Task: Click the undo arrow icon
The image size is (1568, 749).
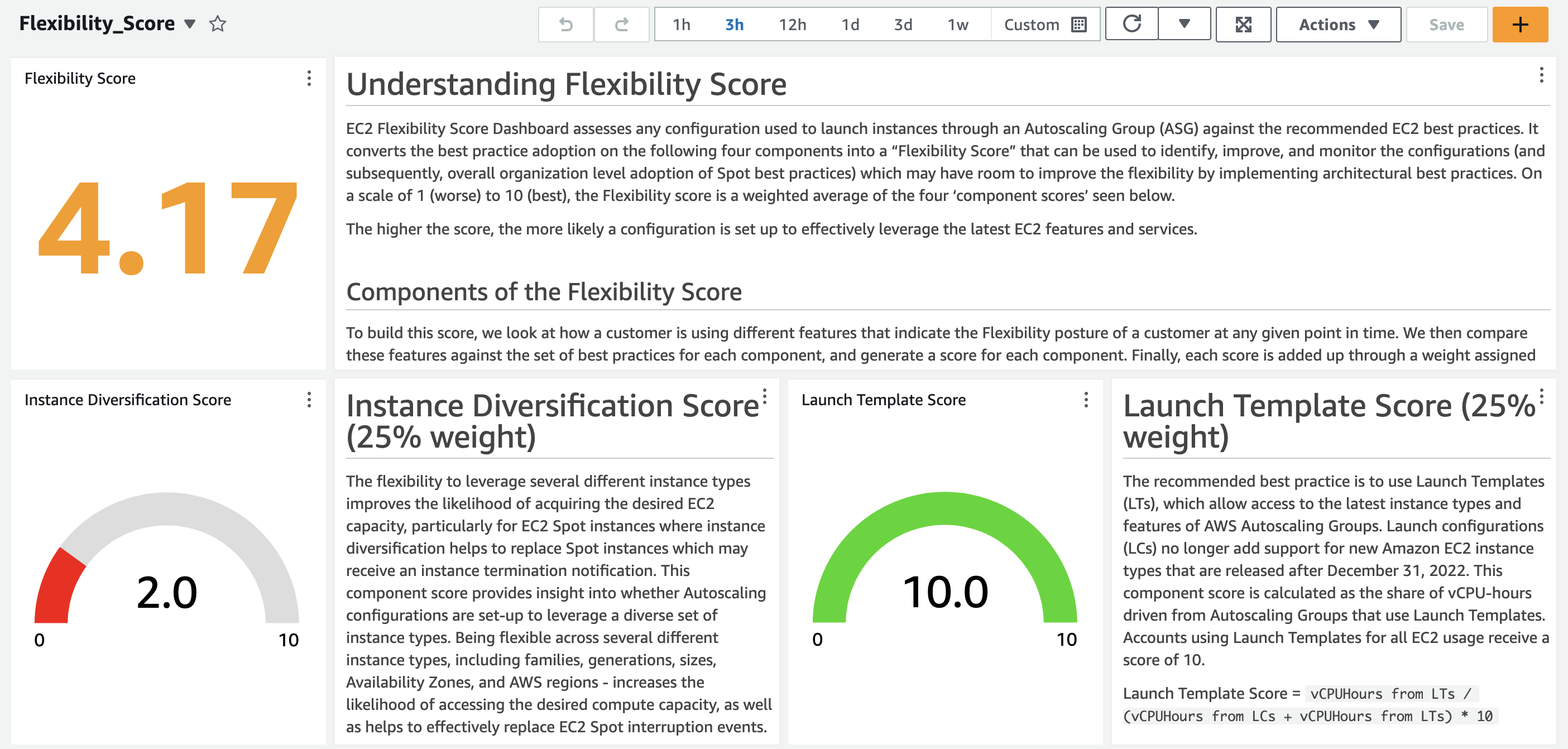Action: (x=565, y=25)
